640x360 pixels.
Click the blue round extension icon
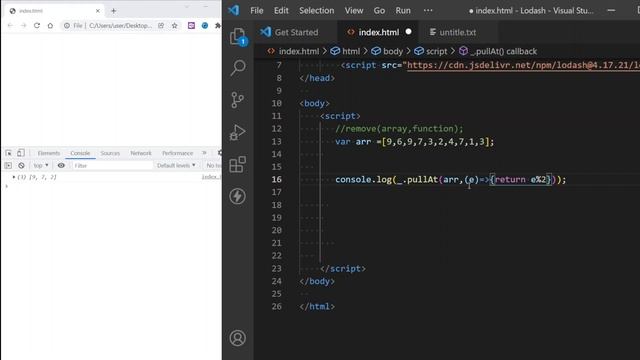[205, 25]
